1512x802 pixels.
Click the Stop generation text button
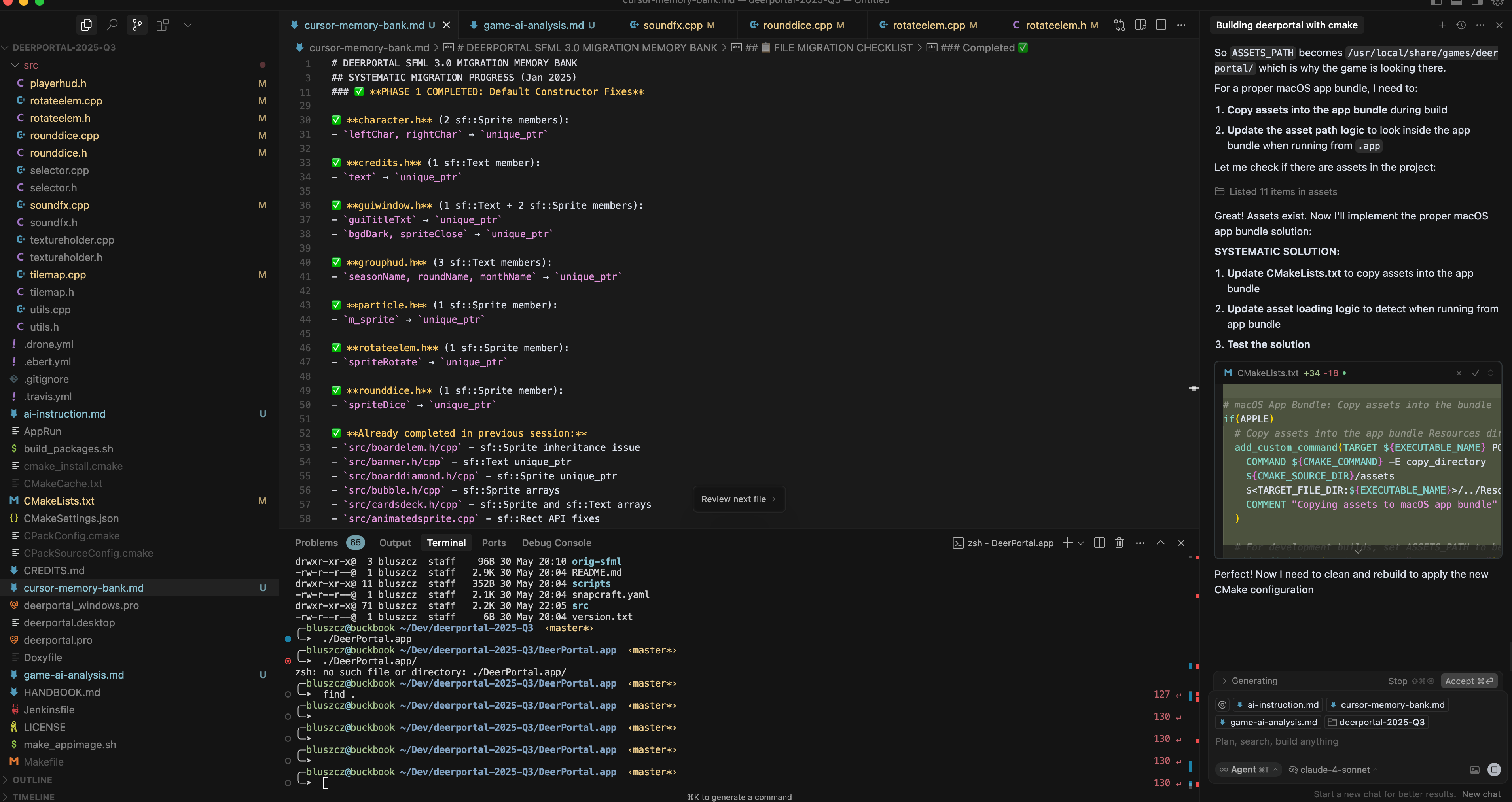click(x=1410, y=681)
